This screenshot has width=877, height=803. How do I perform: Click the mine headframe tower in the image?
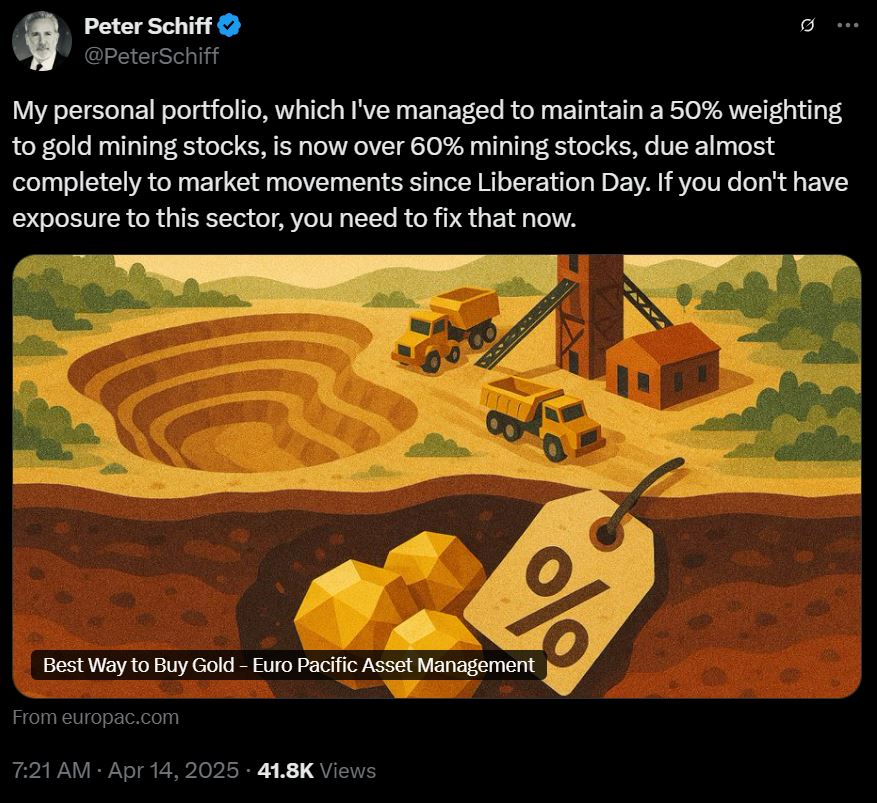click(x=587, y=316)
